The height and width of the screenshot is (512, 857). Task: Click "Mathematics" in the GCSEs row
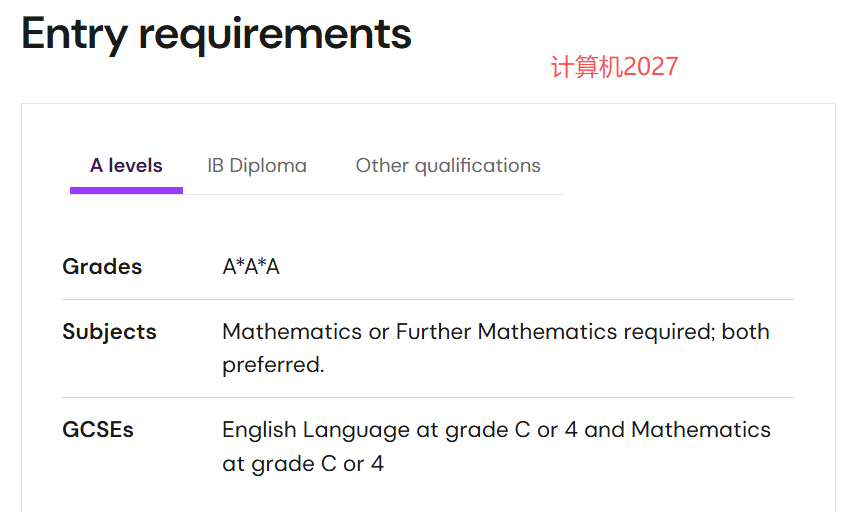pos(701,430)
